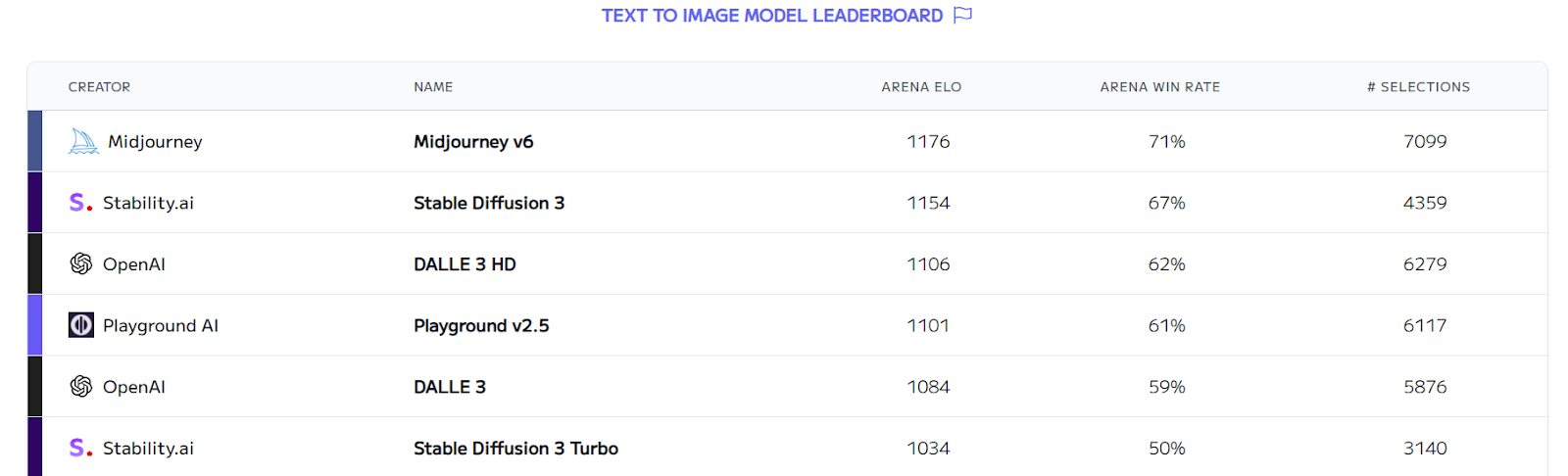Click the OpenAI logo in the DALLE 3 row

coord(81,386)
